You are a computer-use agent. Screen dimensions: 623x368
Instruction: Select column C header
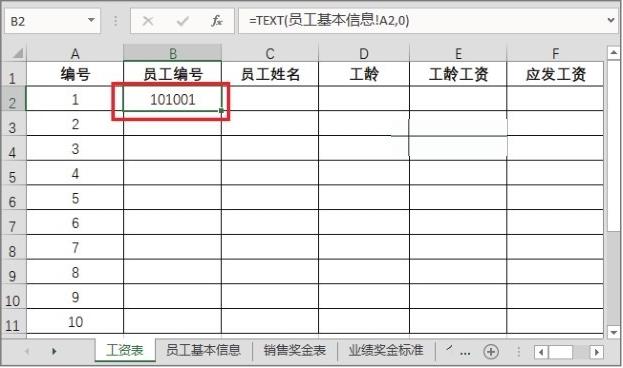[270, 53]
